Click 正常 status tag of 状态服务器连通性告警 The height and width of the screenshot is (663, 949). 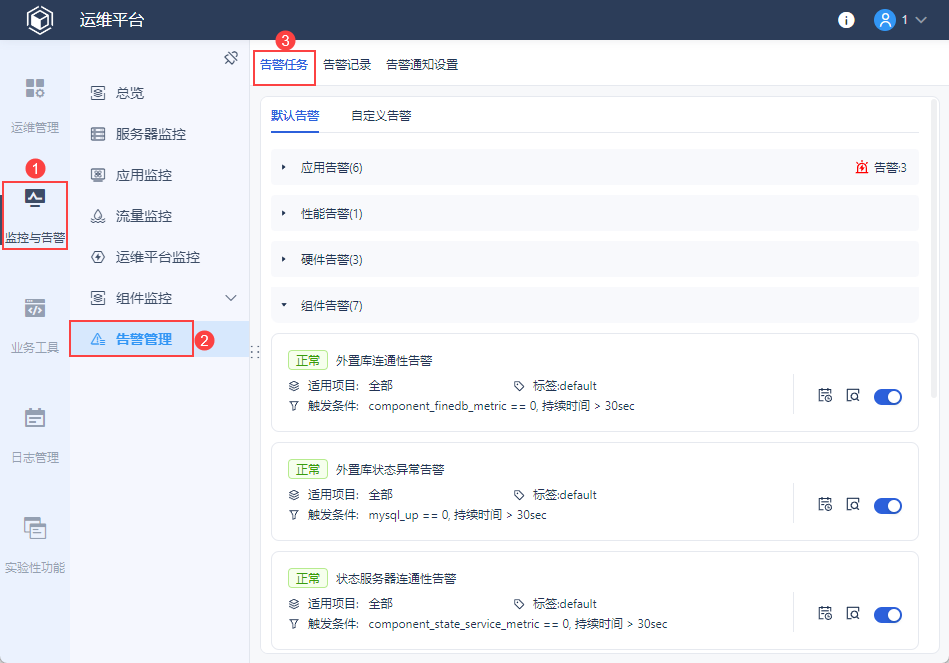coord(307,578)
